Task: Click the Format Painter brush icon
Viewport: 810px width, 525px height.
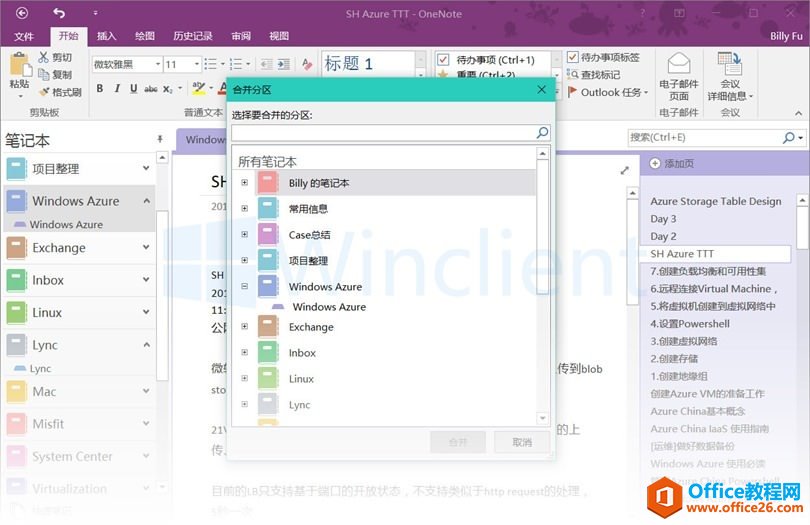Action: tap(44, 92)
